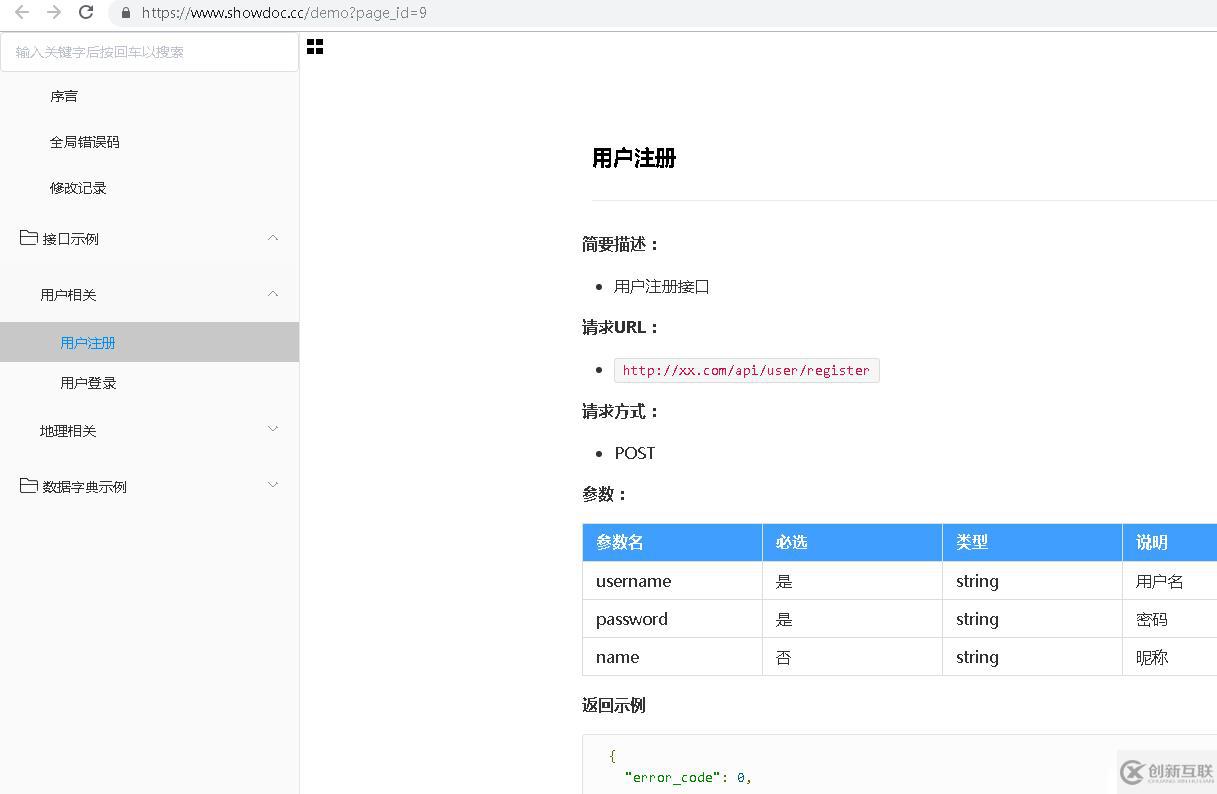Click the POST method text
The width and height of the screenshot is (1217, 794).
point(635,453)
